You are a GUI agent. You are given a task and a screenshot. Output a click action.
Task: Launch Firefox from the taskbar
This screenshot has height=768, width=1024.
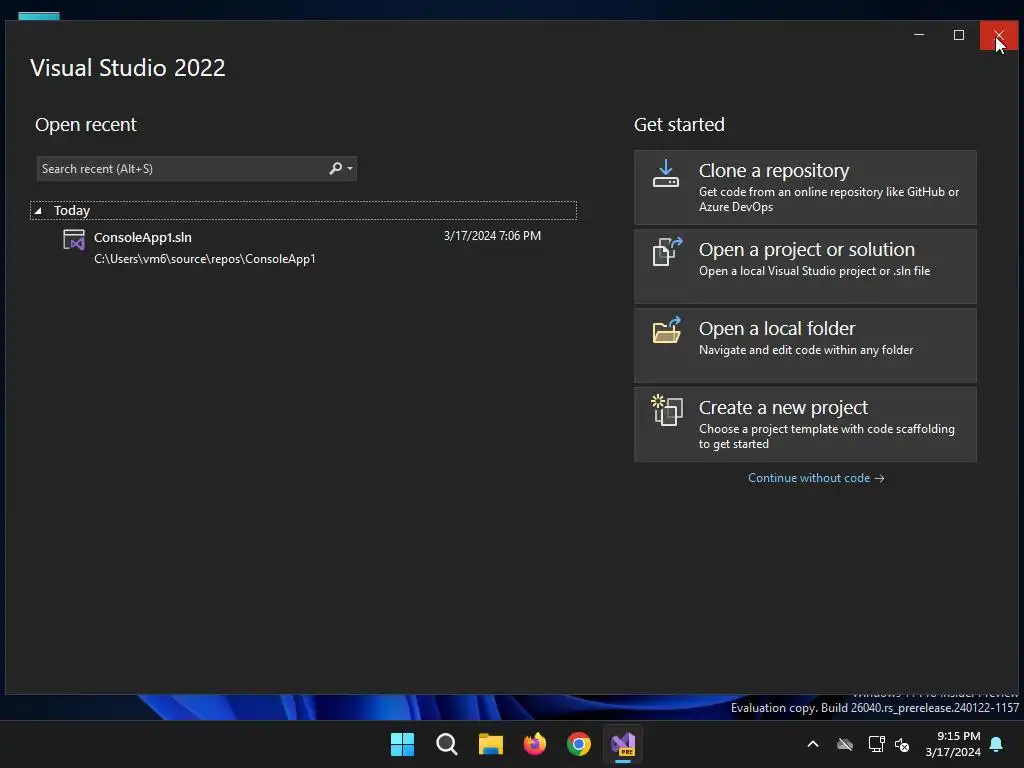coord(535,744)
